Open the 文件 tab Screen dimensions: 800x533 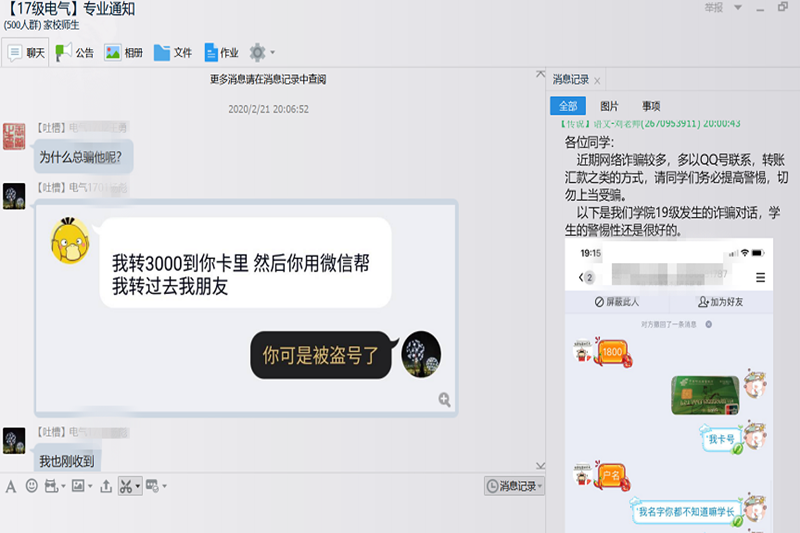172,52
